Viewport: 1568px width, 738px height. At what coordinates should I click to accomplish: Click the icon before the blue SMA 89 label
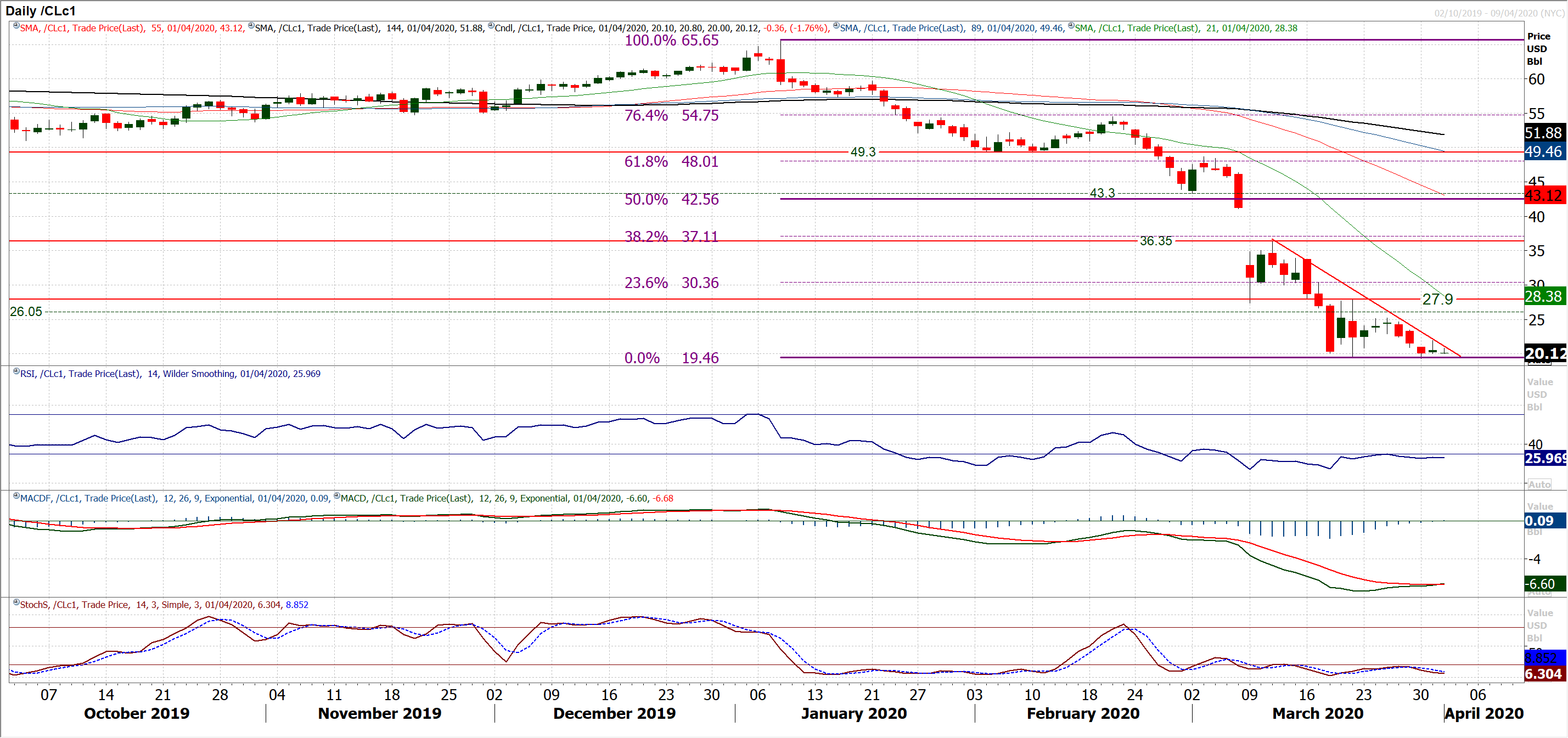click(836, 26)
